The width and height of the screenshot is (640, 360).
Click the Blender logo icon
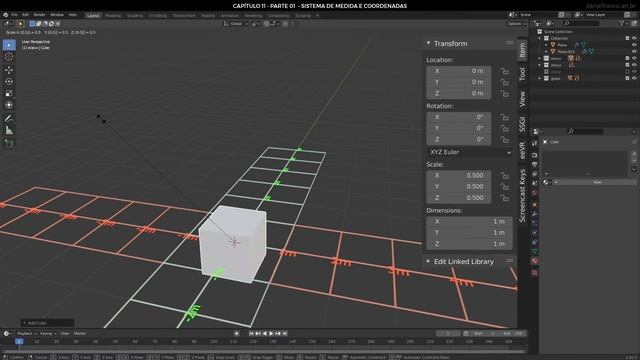5,15
